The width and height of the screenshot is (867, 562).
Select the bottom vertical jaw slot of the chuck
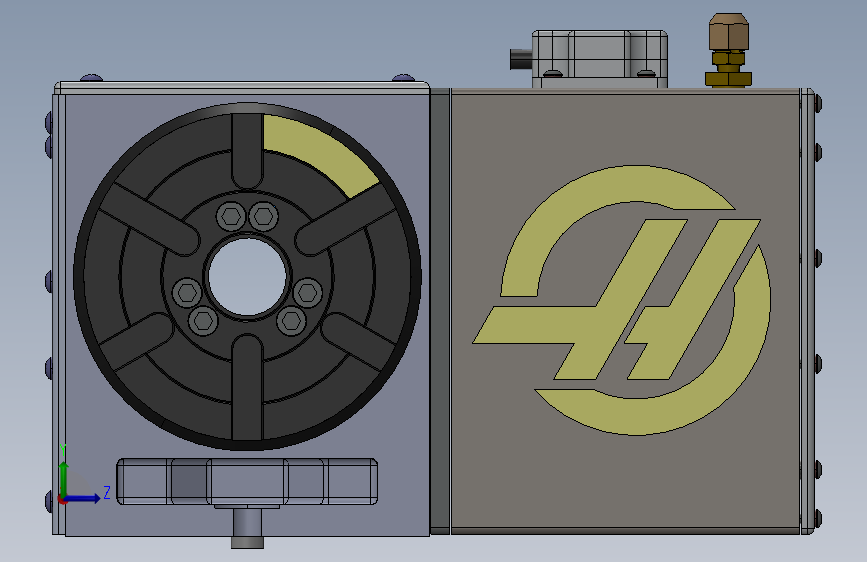point(247,387)
